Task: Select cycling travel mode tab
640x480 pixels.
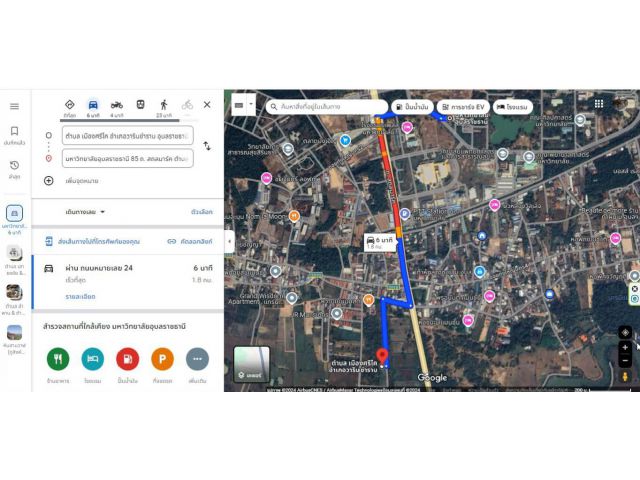Action: click(187, 105)
